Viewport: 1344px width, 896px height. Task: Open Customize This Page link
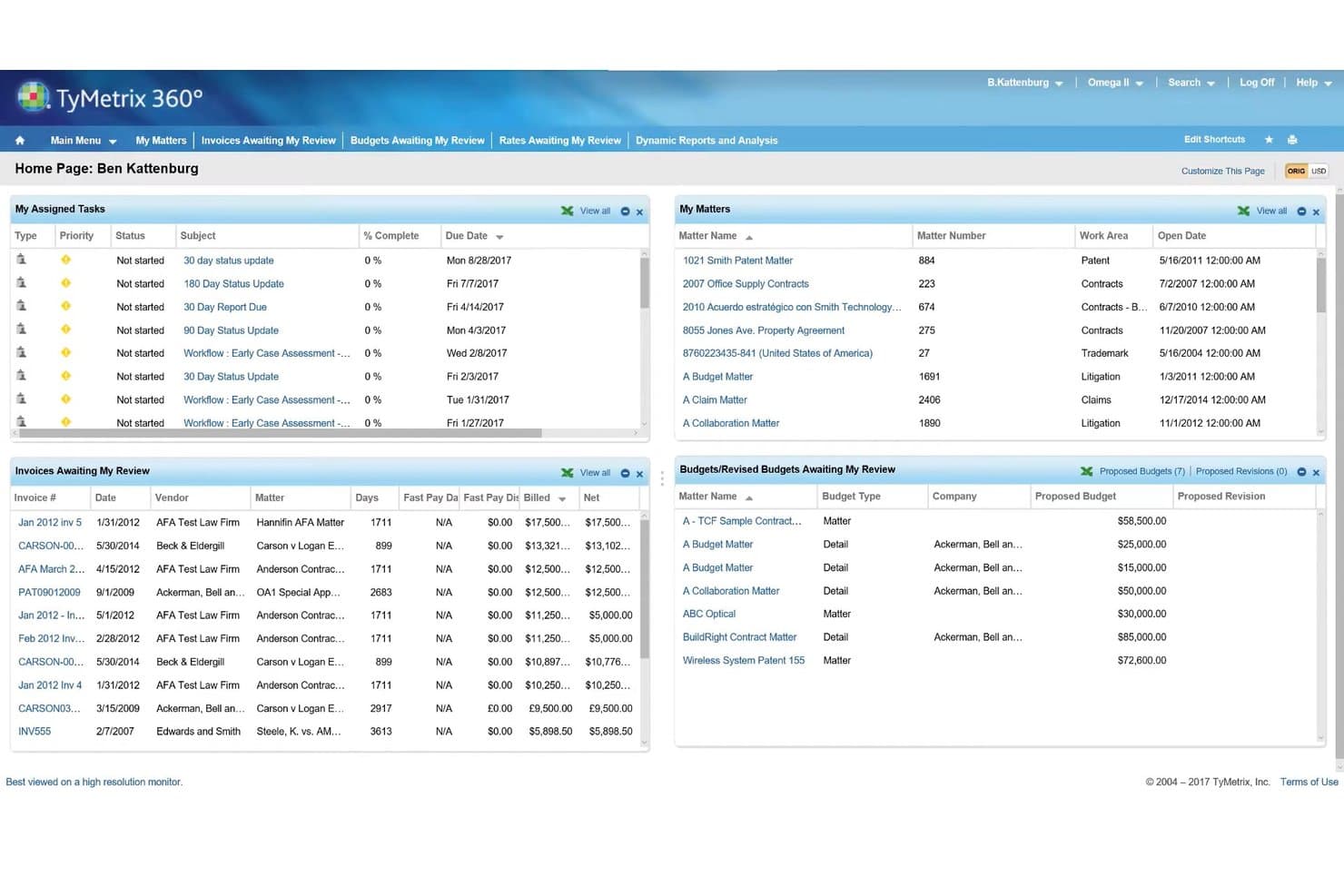pyautogui.click(x=1222, y=171)
